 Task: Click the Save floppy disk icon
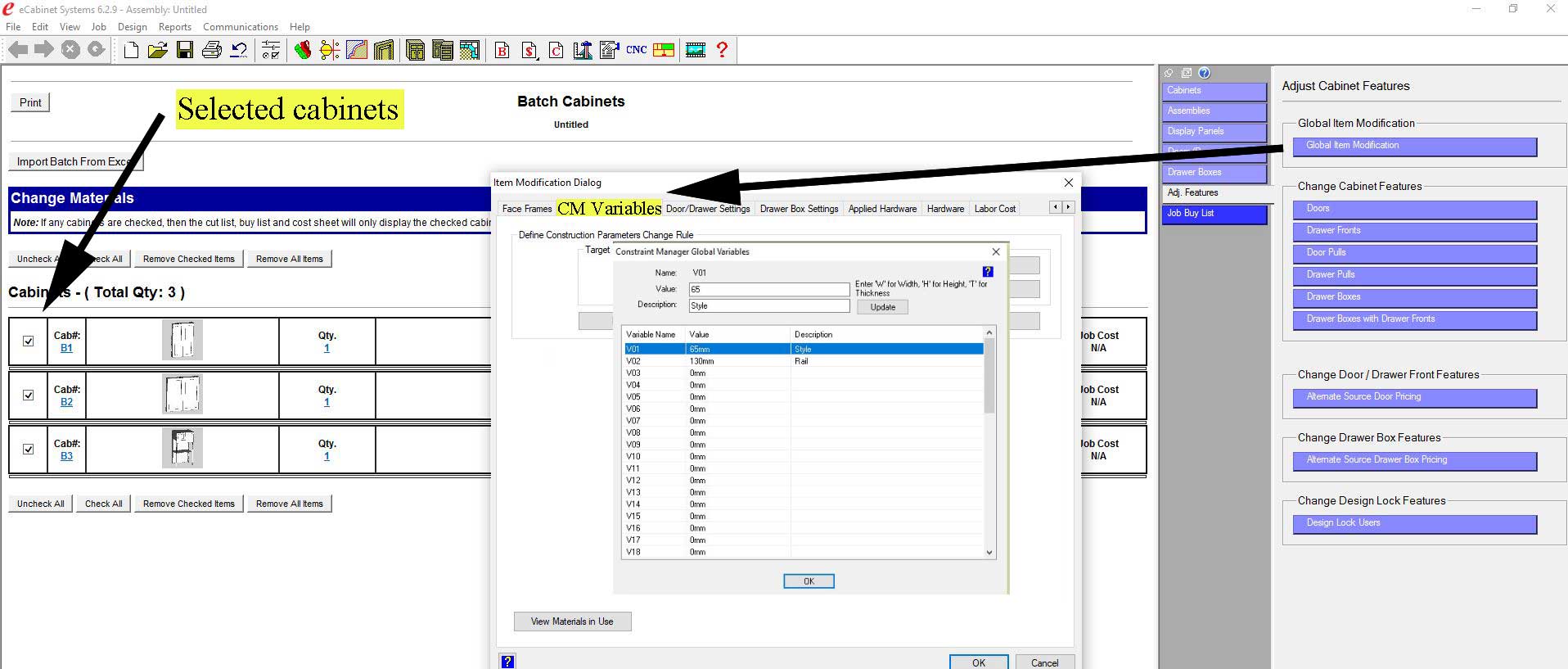click(185, 51)
